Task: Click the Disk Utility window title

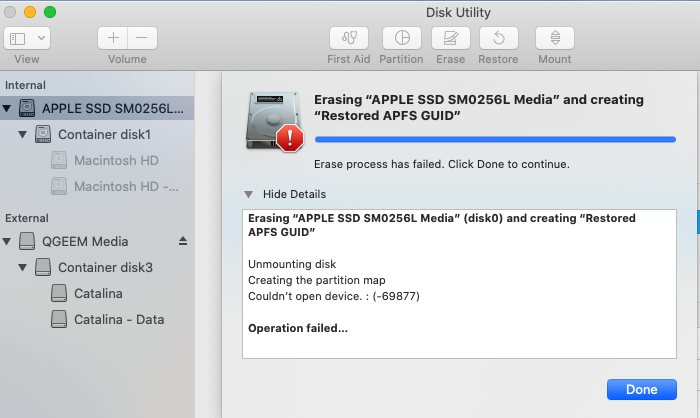Action: pyautogui.click(x=458, y=13)
